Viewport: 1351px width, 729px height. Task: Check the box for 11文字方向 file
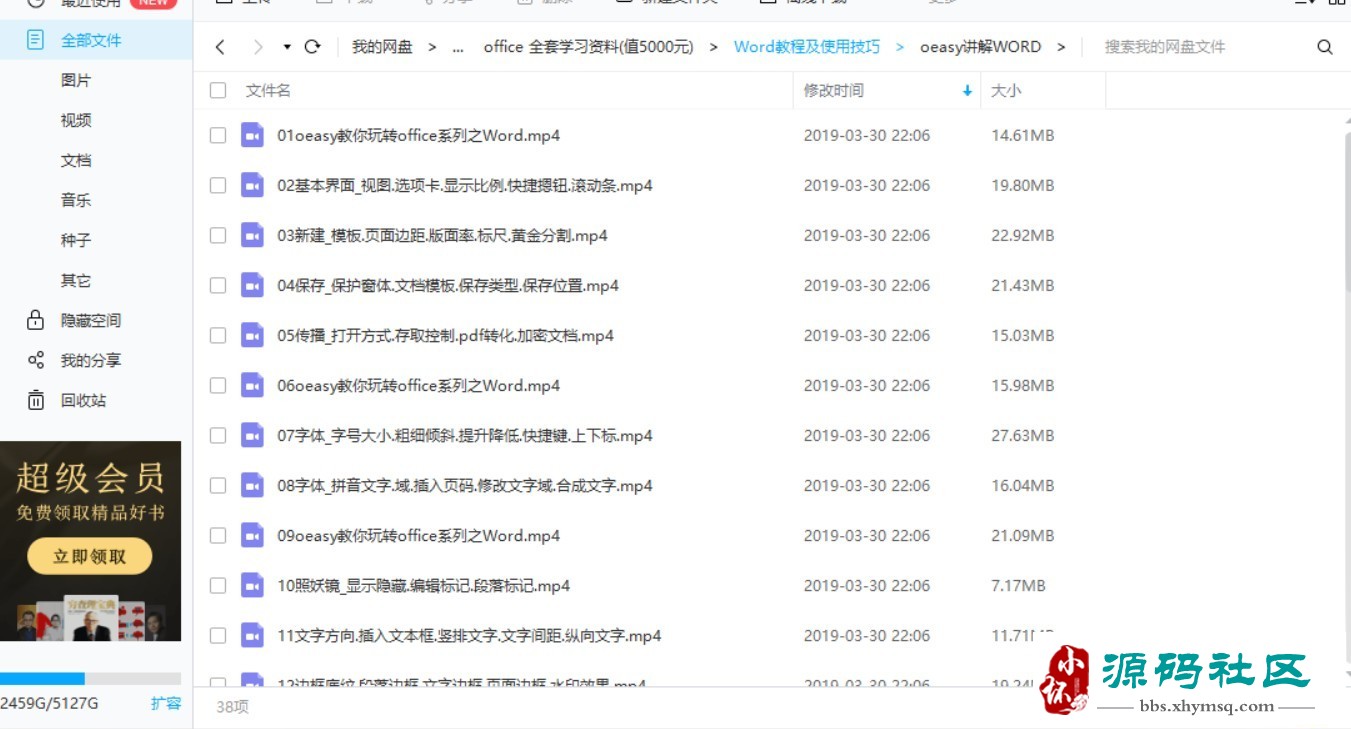(x=218, y=635)
